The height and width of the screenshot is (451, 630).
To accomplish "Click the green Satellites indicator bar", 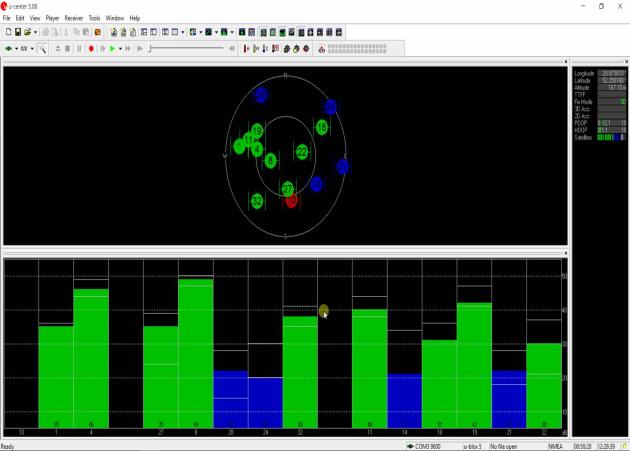I will pyautogui.click(x=612, y=137).
